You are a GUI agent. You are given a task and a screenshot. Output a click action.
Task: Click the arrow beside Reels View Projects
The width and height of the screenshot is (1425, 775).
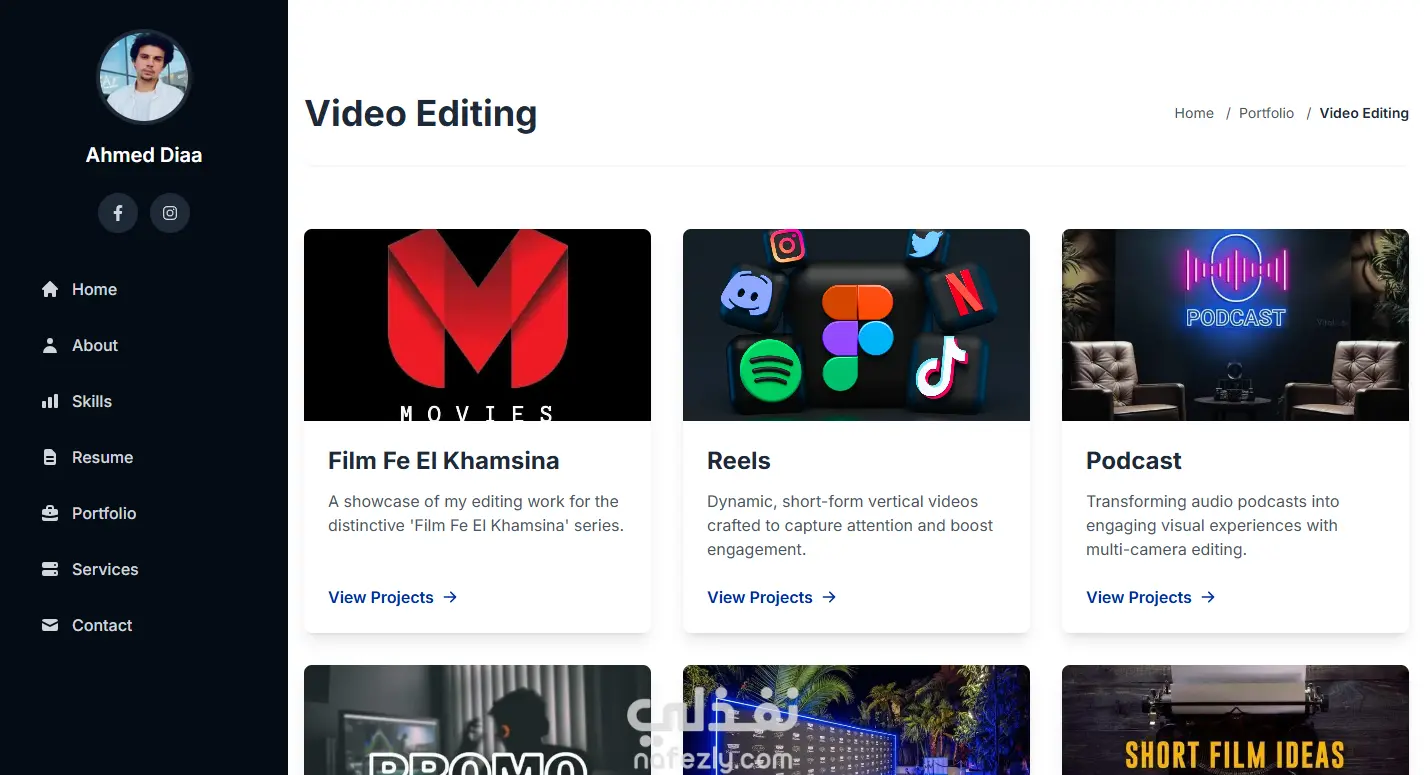point(829,597)
